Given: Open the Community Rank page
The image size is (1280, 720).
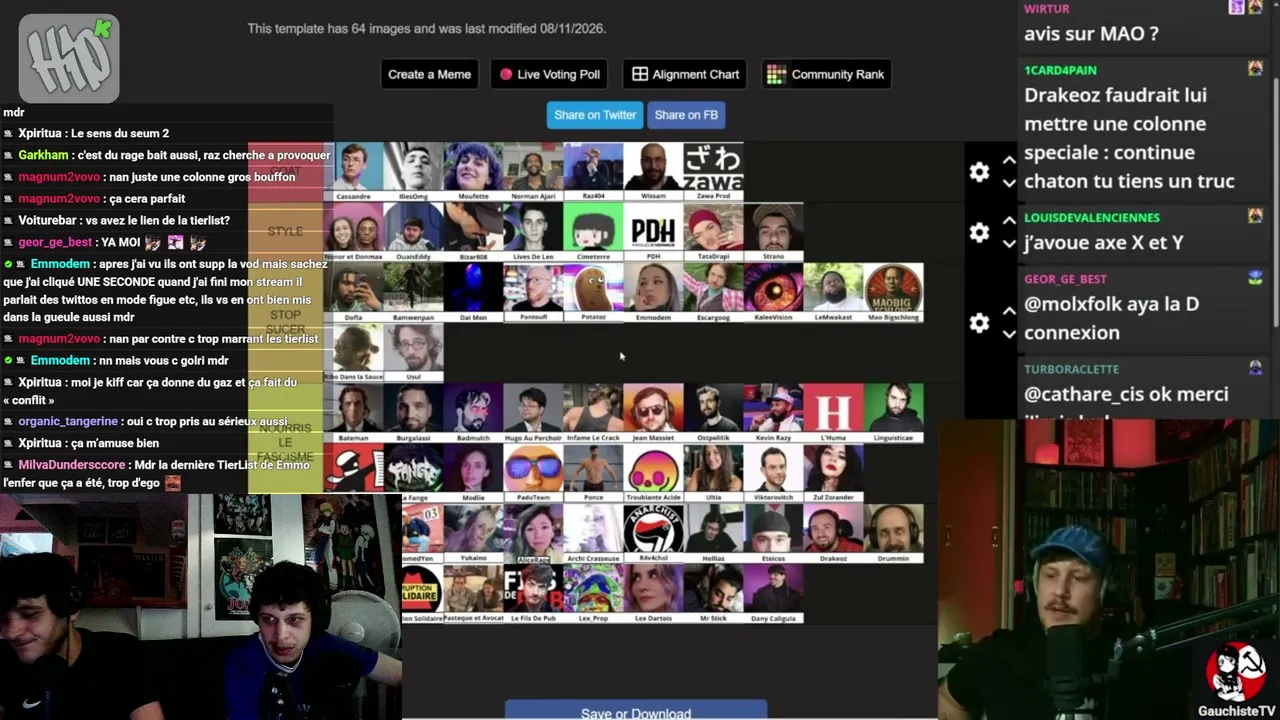Looking at the screenshot, I should (x=826, y=74).
